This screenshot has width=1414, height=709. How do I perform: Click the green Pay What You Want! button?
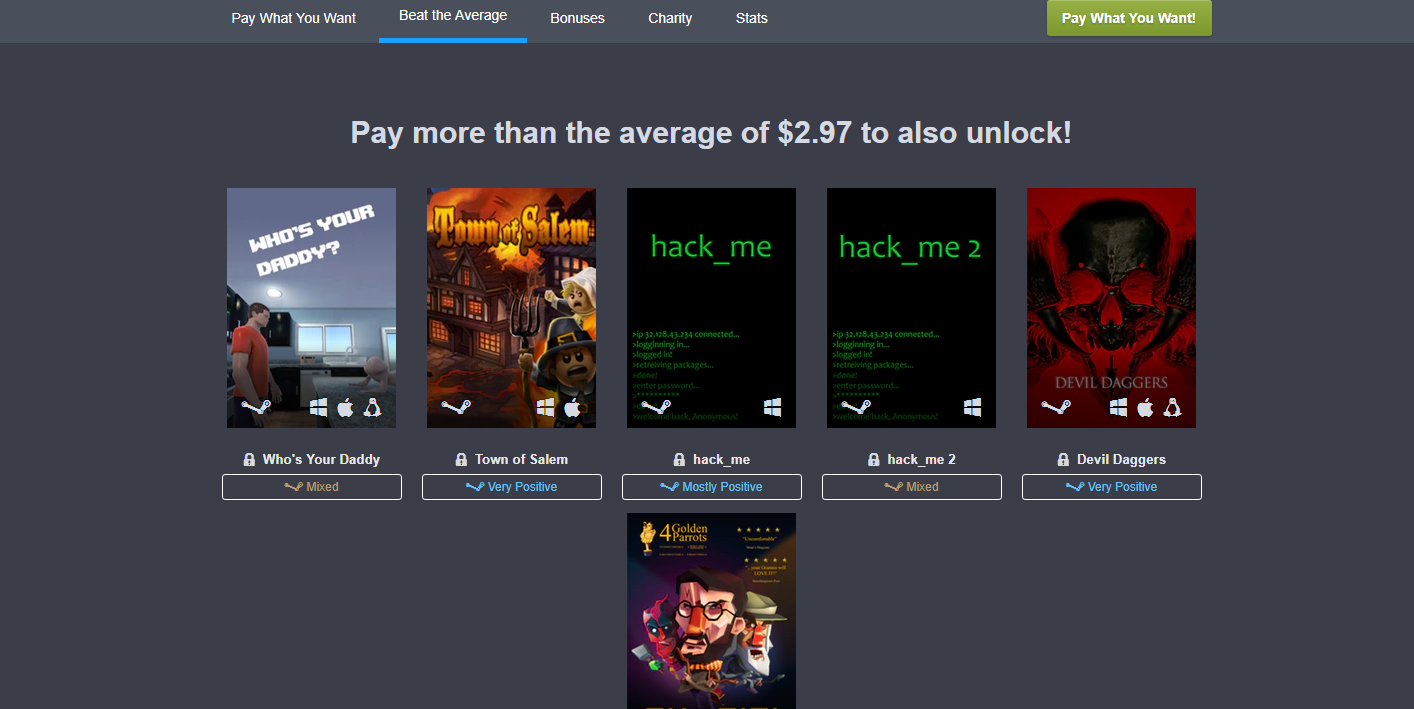click(x=1129, y=18)
